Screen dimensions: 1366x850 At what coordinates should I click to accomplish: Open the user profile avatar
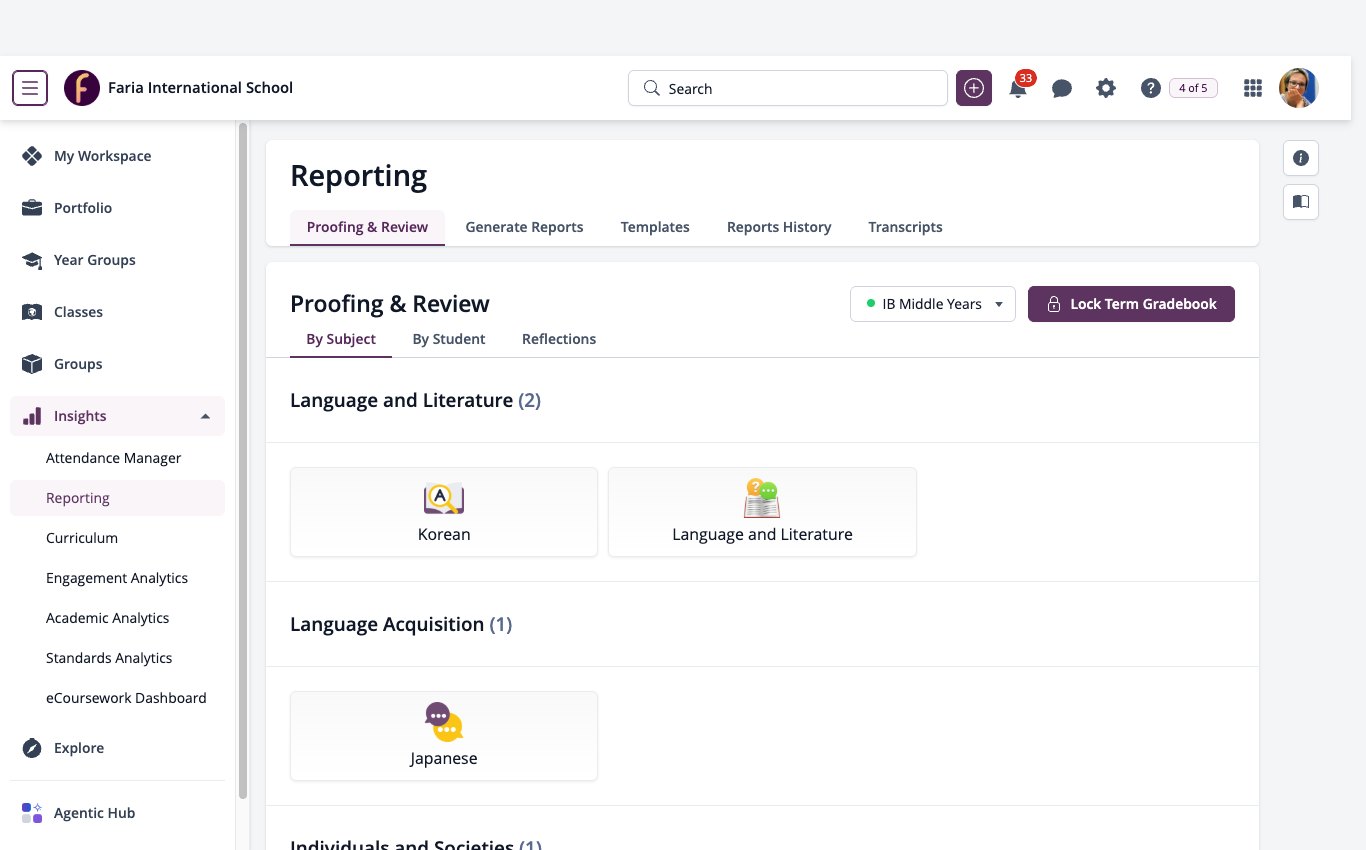tap(1299, 88)
